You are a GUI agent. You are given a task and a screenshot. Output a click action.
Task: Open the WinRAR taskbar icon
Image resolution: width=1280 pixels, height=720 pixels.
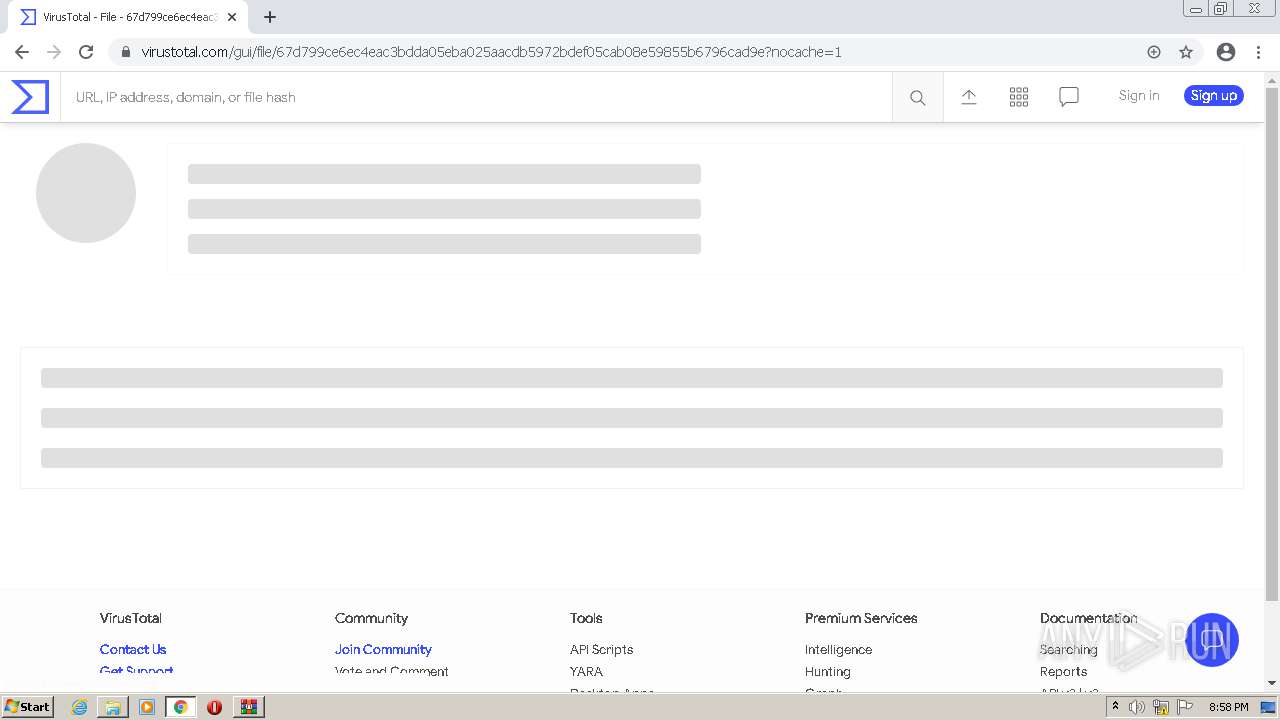coord(249,707)
